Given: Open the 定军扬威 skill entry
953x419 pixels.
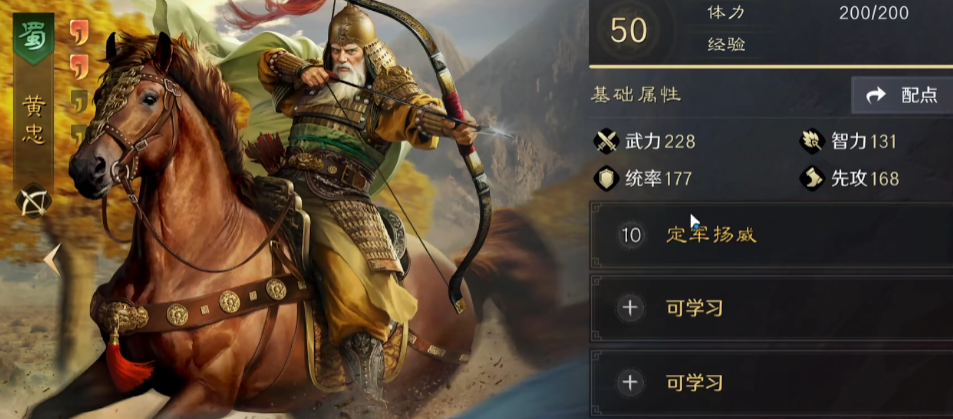Looking at the screenshot, I should pos(771,235).
